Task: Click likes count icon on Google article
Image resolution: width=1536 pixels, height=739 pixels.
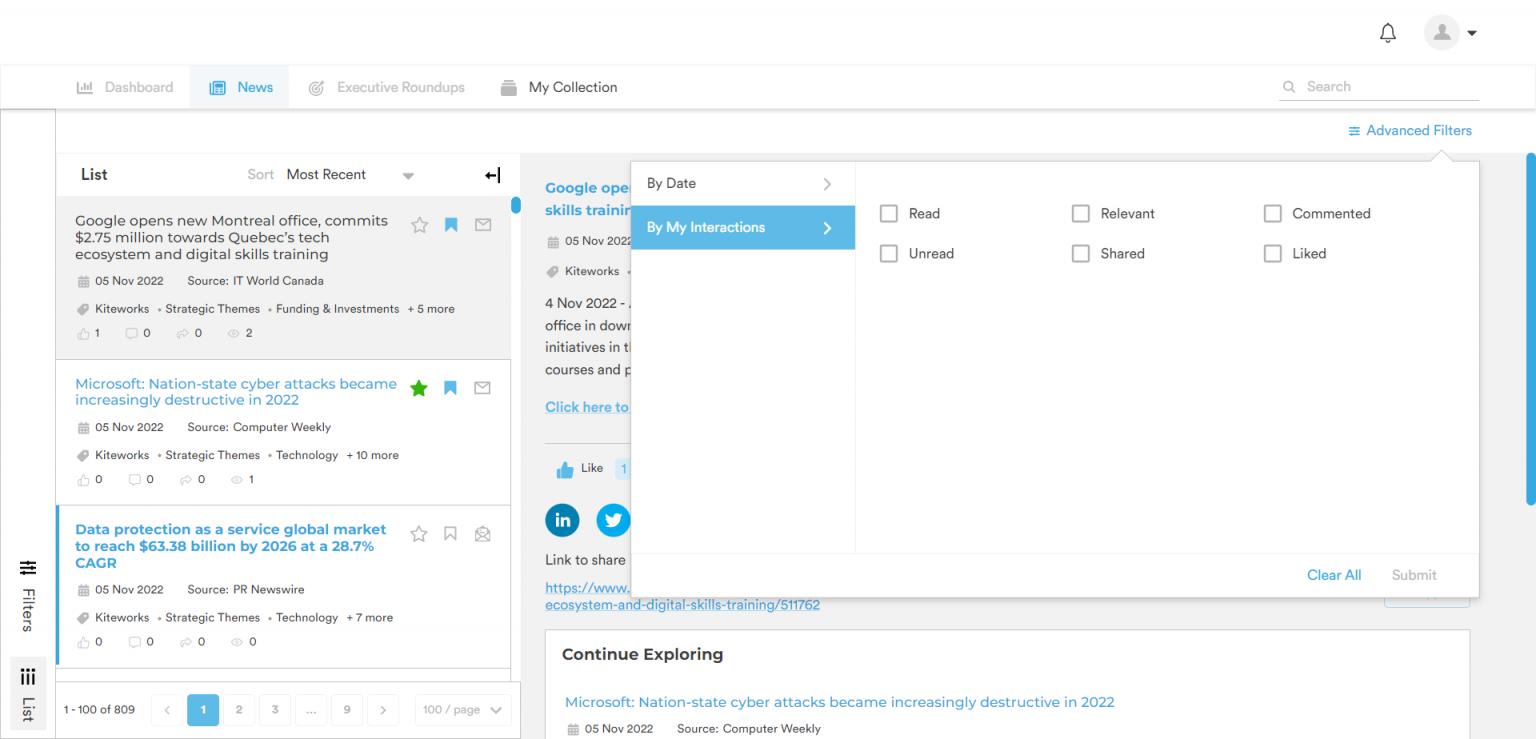Action: click(x=83, y=333)
